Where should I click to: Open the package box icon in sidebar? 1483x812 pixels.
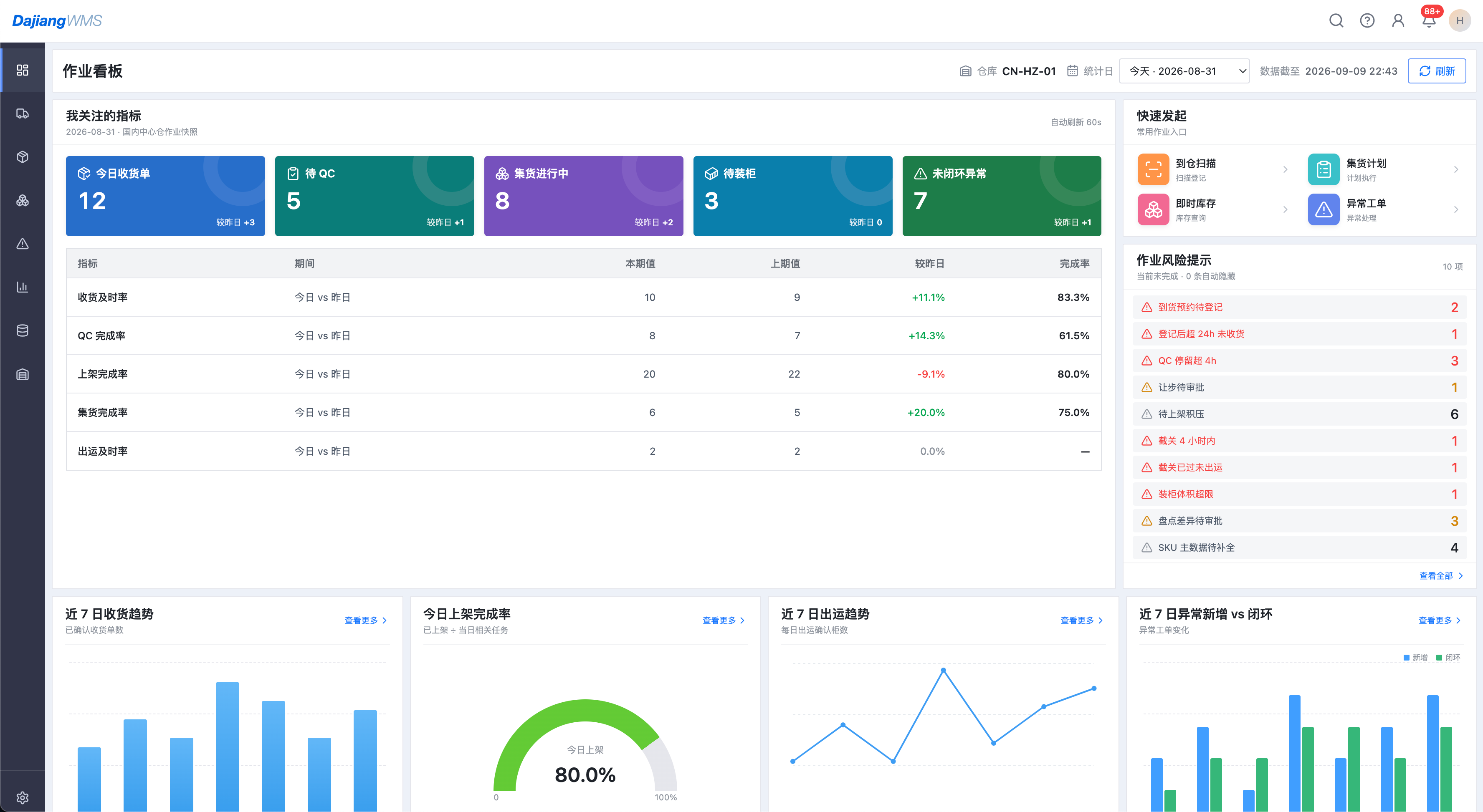click(23, 157)
